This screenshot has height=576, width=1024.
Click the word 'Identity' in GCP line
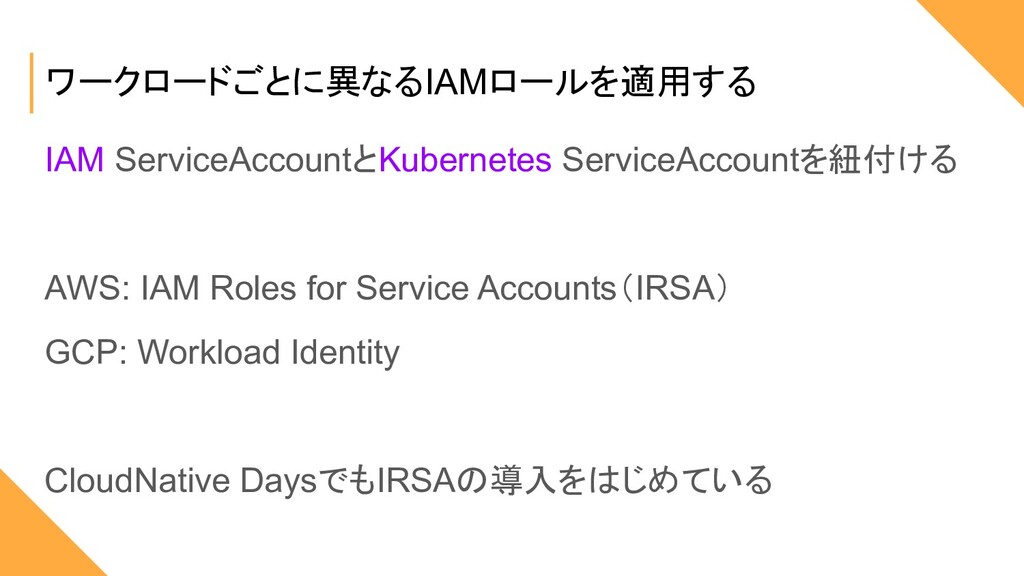pyautogui.click(x=345, y=353)
